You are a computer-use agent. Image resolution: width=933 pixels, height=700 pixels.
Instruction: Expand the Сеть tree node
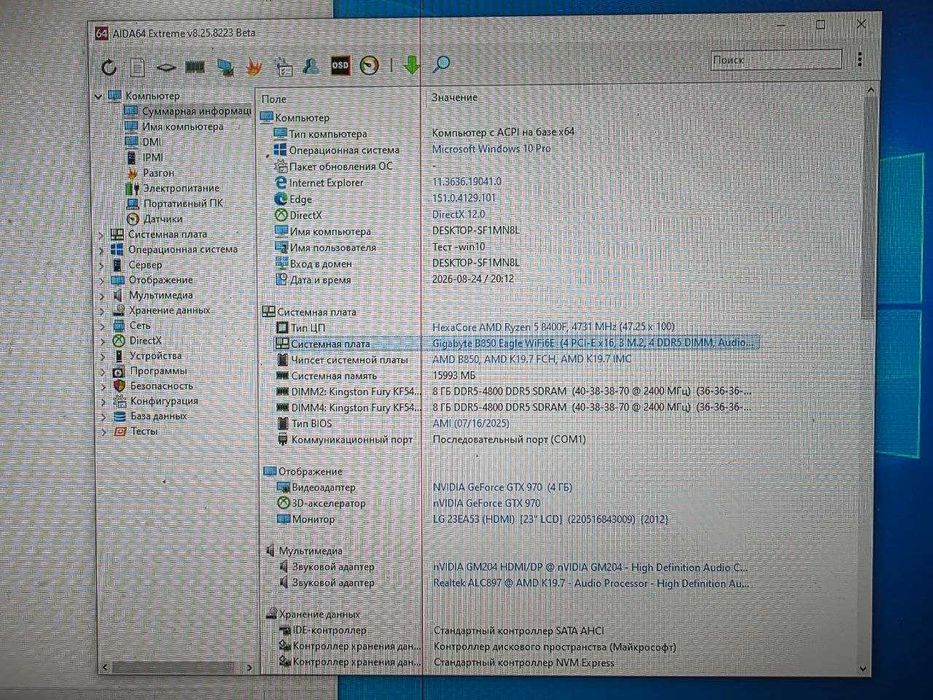(x=102, y=326)
